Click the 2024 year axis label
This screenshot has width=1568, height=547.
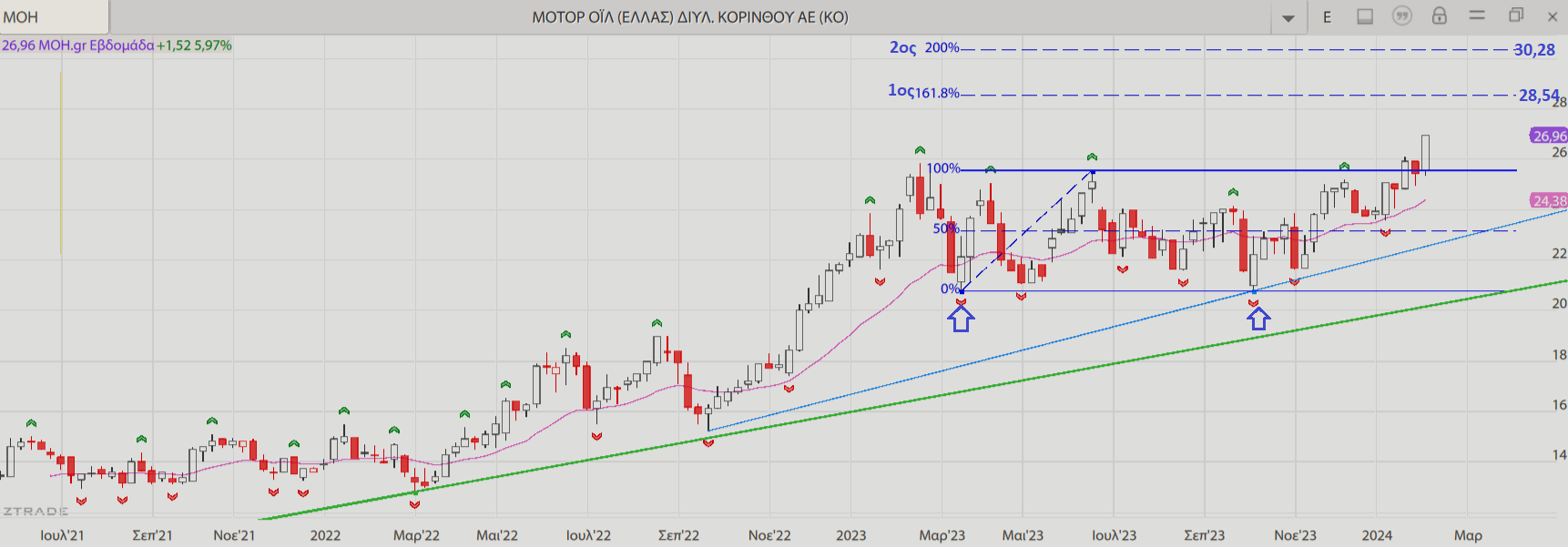[x=1377, y=535]
